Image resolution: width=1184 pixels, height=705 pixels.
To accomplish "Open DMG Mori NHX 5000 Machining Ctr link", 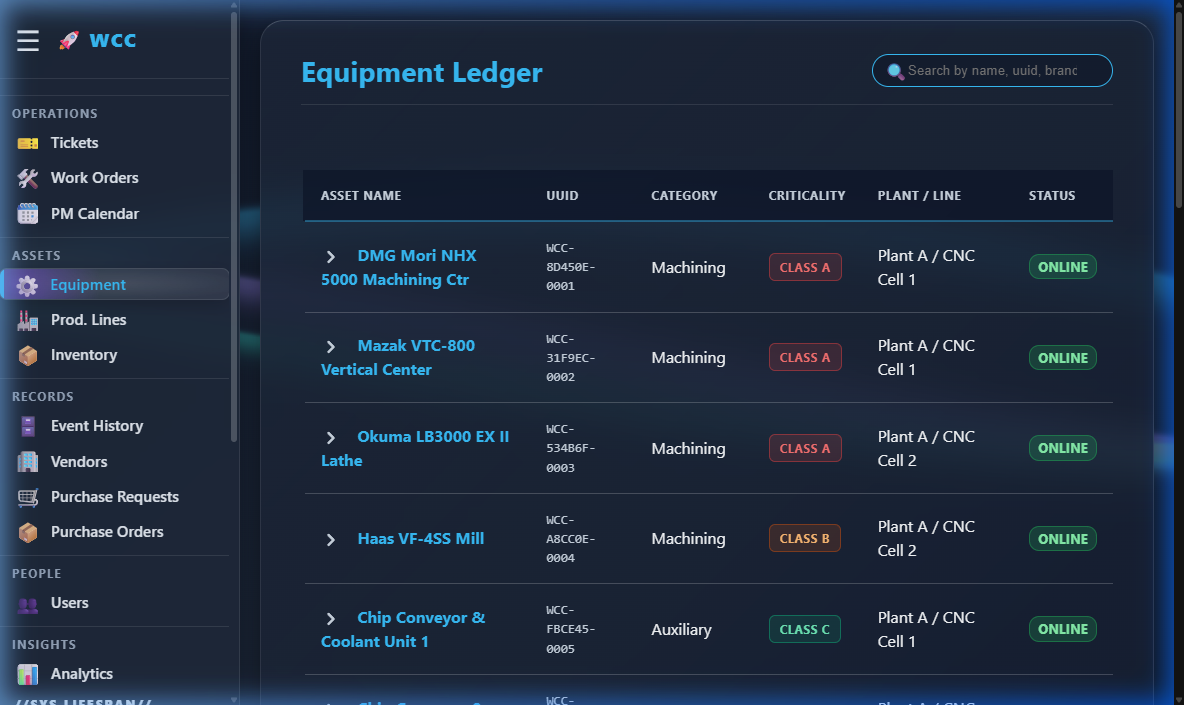I will pos(399,267).
